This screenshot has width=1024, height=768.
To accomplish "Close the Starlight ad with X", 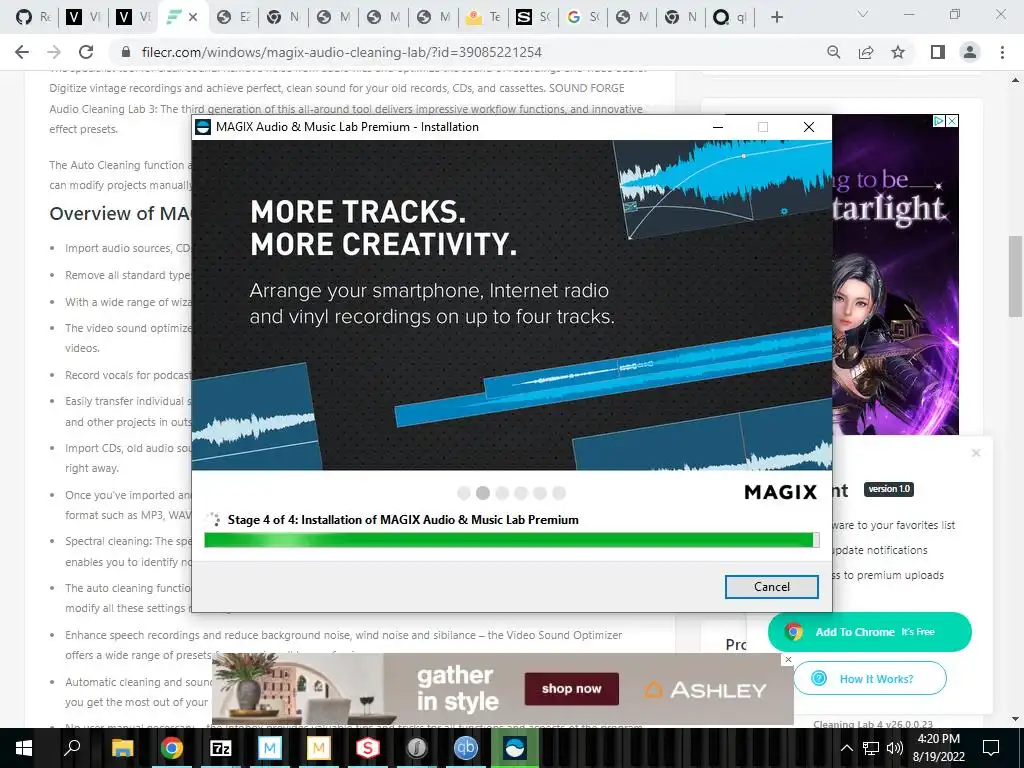I will pos(952,121).
